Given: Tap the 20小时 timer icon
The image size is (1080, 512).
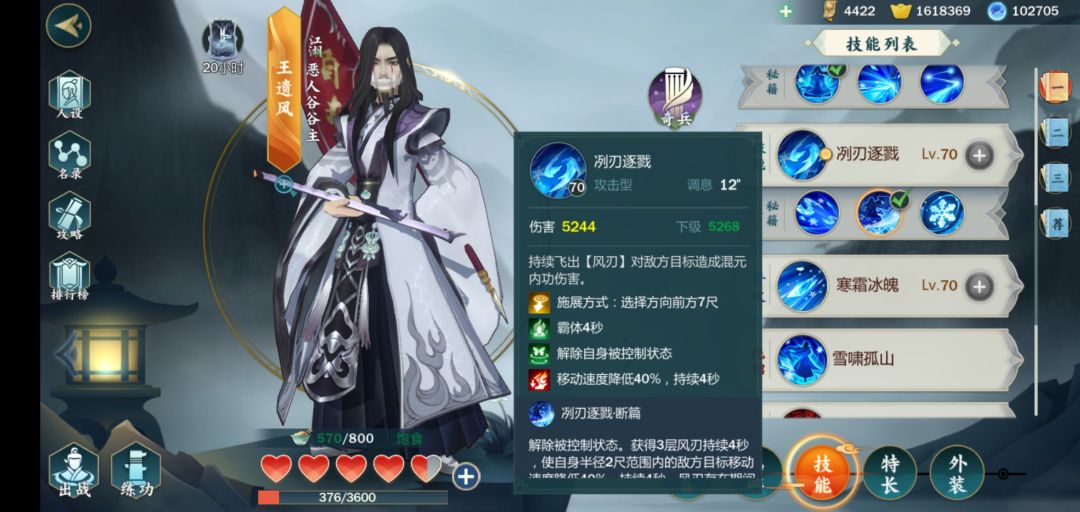Looking at the screenshot, I should [x=222, y=47].
